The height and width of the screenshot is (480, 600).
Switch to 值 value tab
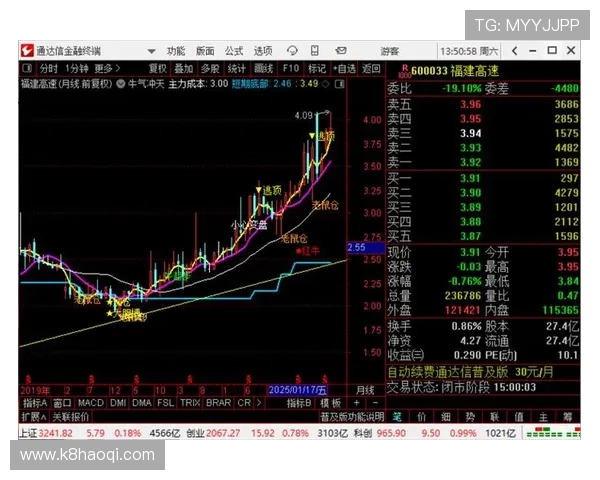click(519, 417)
